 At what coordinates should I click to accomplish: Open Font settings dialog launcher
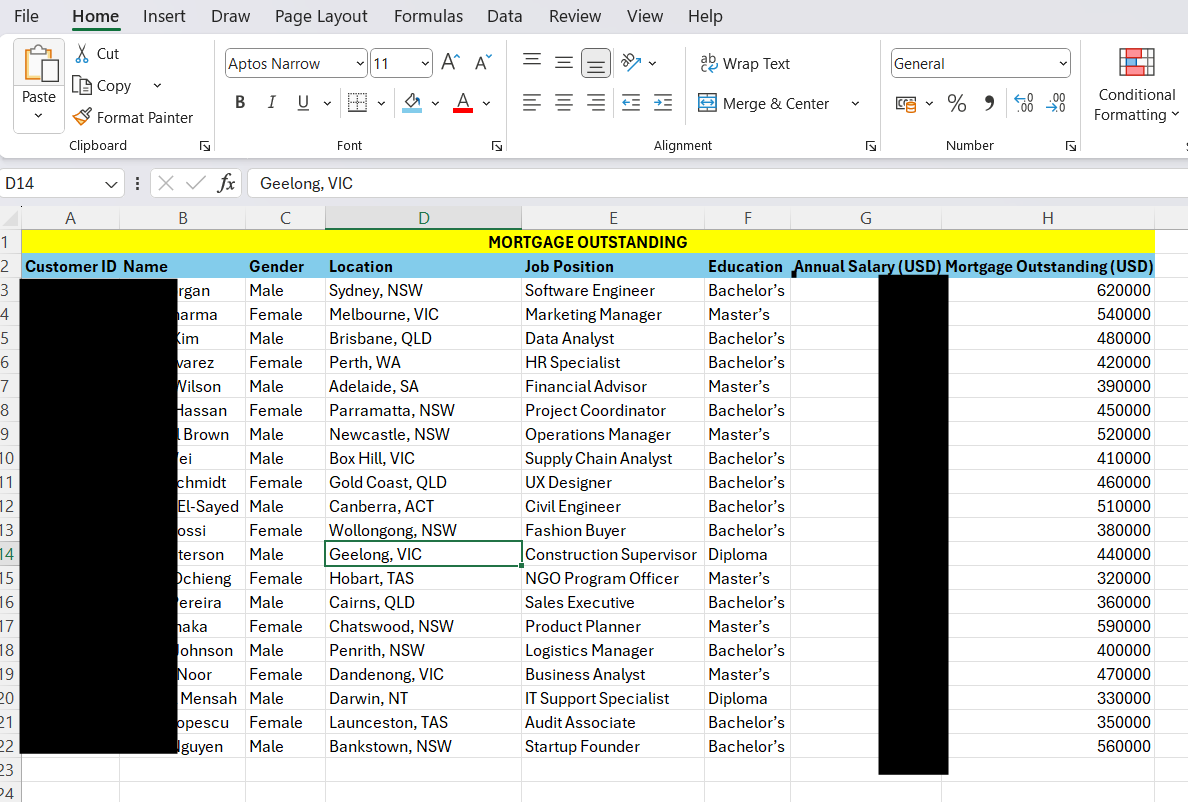tap(497, 146)
